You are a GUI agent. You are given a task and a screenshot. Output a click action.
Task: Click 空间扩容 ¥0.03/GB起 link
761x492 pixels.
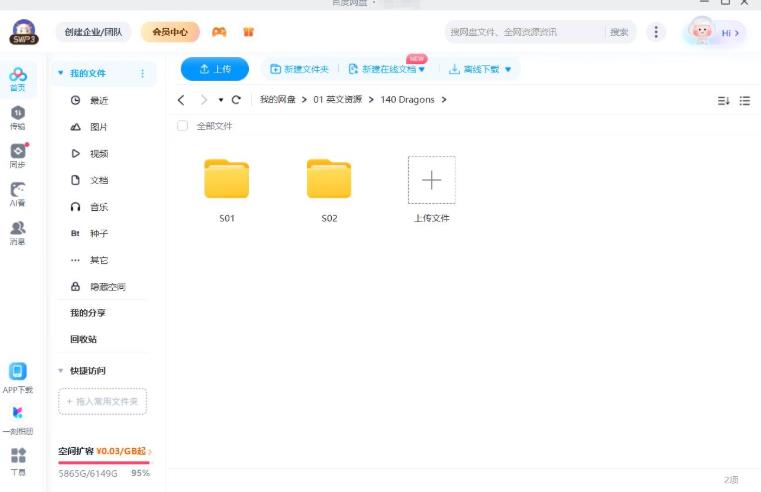104,451
